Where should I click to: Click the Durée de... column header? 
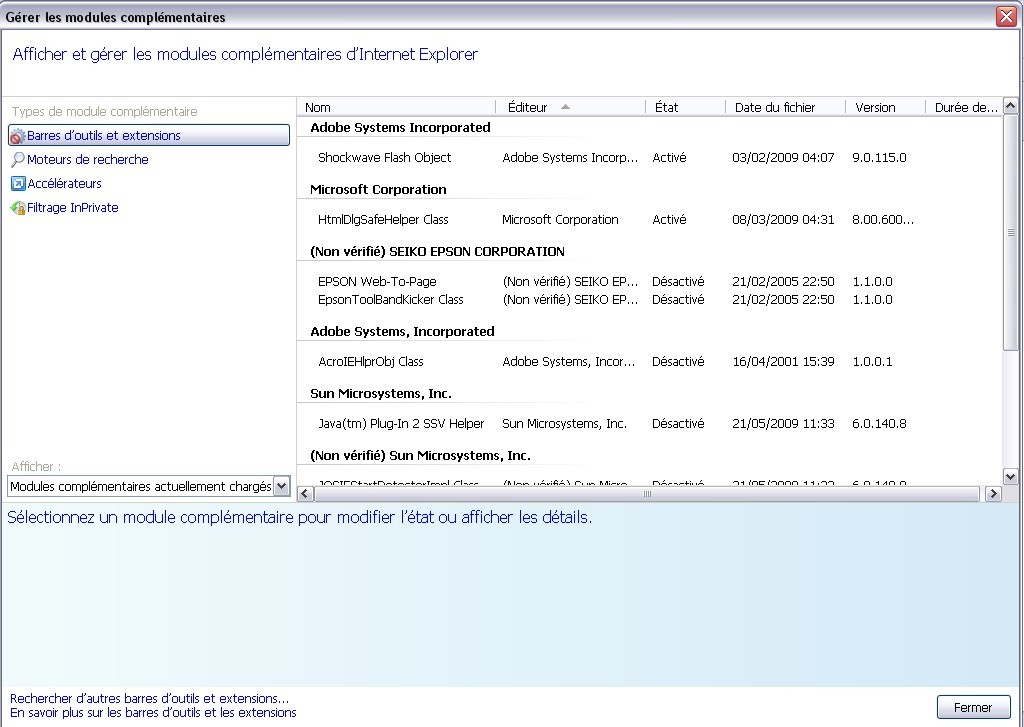point(964,107)
